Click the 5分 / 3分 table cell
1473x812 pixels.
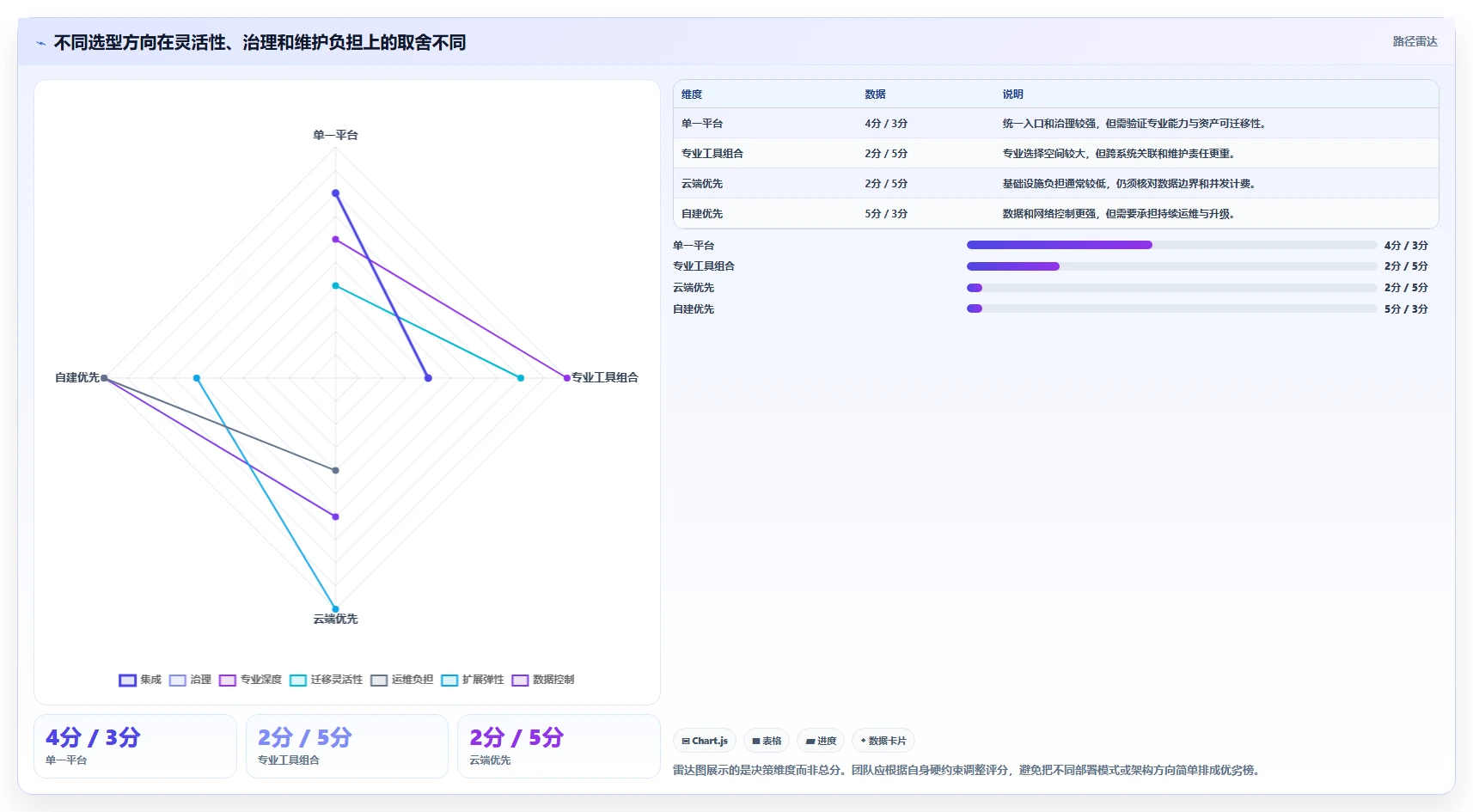point(886,214)
